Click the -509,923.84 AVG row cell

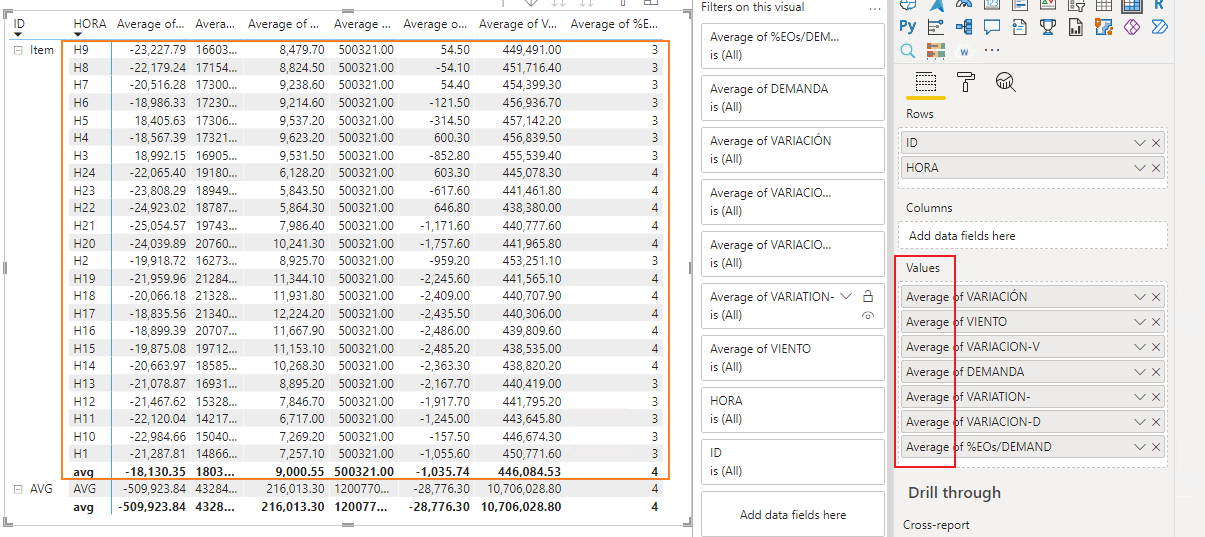coord(151,489)
